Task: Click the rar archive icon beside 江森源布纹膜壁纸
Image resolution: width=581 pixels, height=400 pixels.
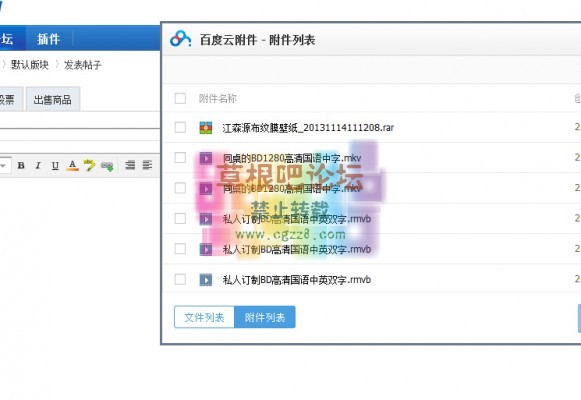Action: (206, 128)
